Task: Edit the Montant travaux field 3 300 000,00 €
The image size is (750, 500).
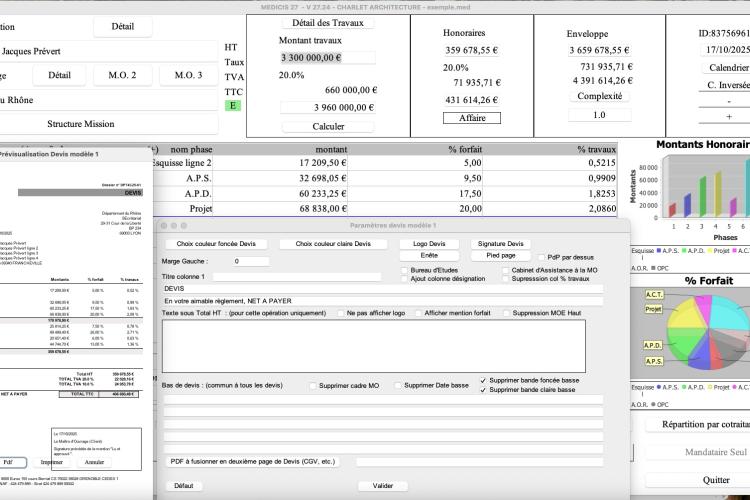Action: (328, 58)
